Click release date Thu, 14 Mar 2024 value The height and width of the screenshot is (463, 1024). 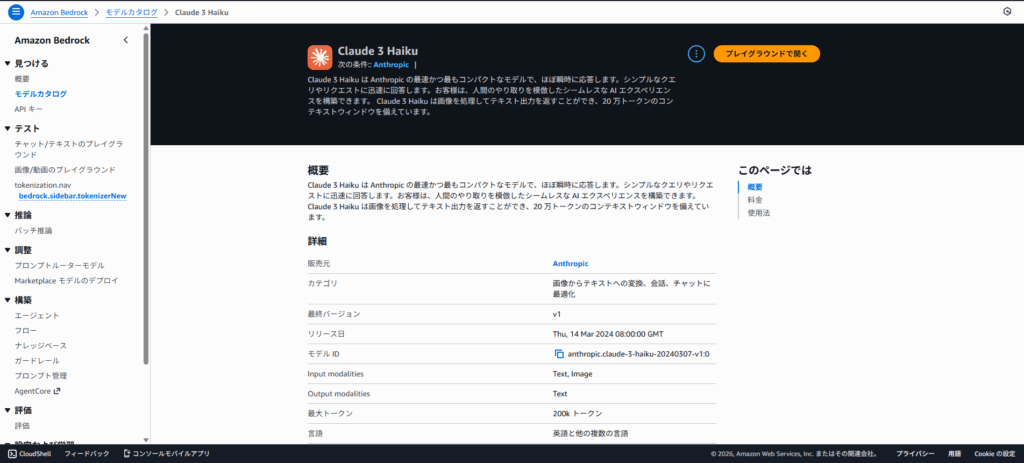(x=607, y=334)
